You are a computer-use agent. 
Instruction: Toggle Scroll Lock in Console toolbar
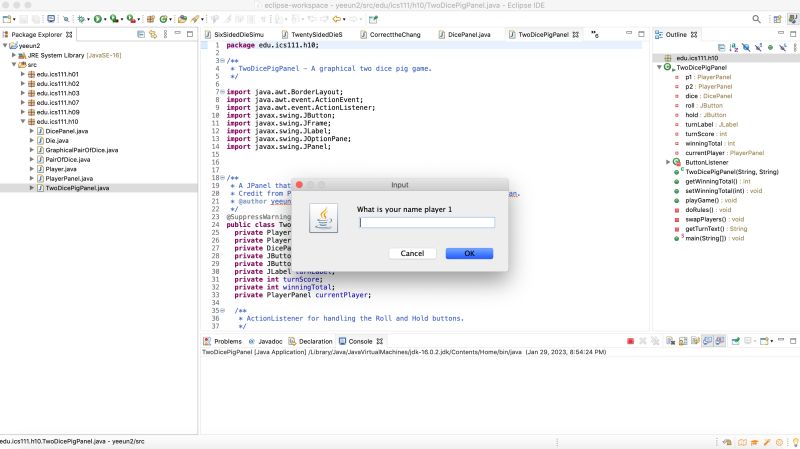coord(683,341)
